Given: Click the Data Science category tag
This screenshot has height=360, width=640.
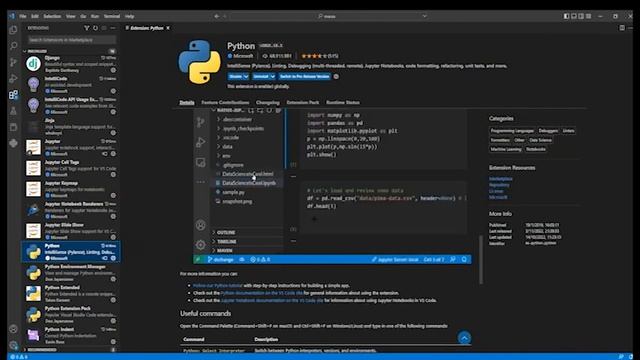Looking at the screenshot, I should click(540, 140).
